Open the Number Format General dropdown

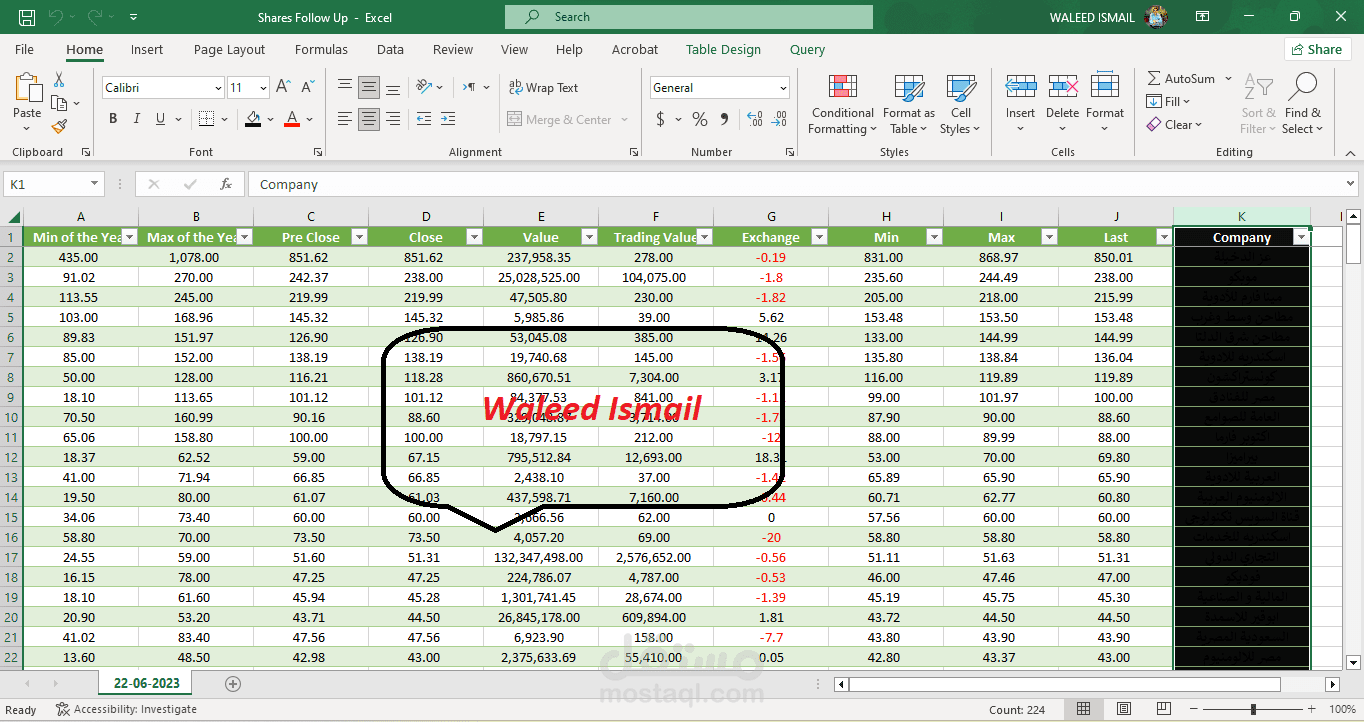[x=781, y=88]
